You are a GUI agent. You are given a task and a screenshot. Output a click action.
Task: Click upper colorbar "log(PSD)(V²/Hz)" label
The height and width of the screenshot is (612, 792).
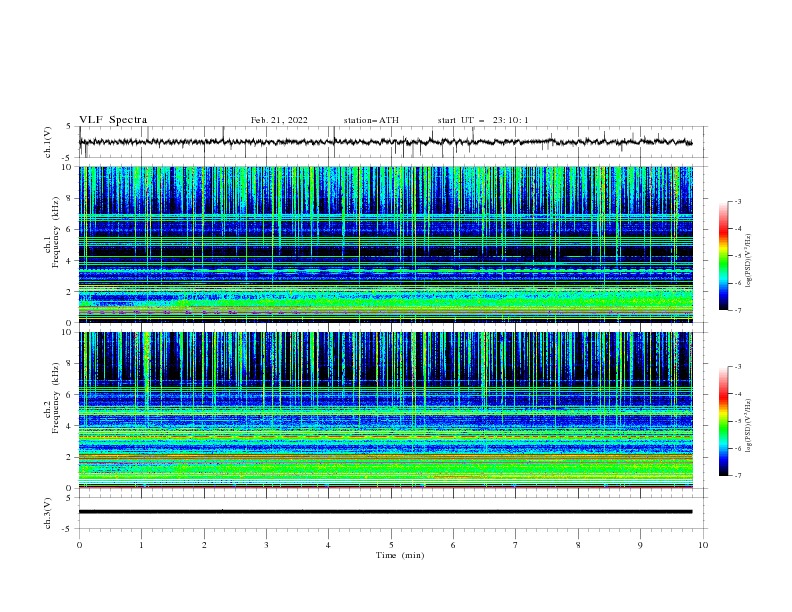(x=749, y=261)
